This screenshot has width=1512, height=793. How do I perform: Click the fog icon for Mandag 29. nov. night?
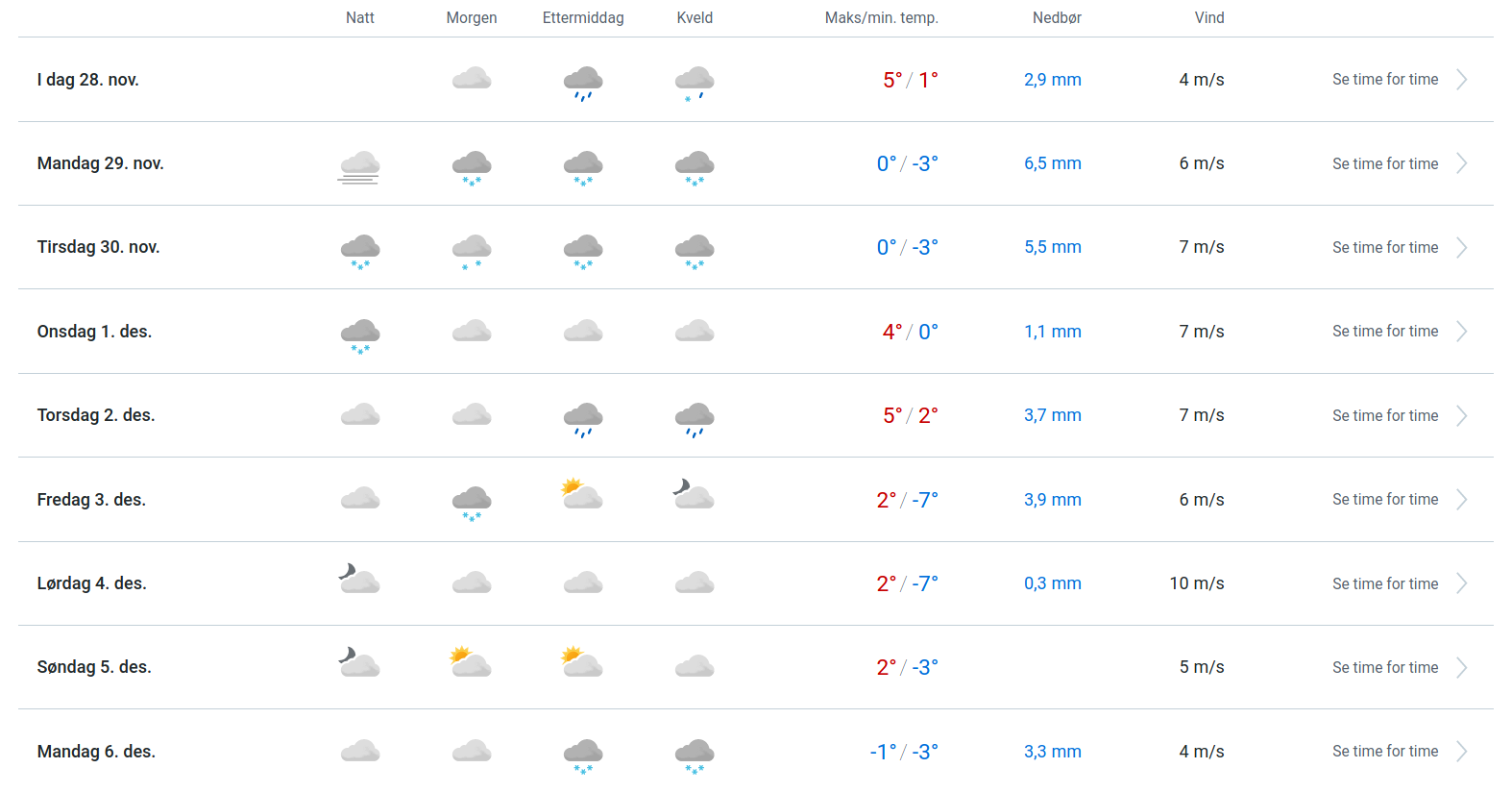pyautogui.click(x=359, y=165)
